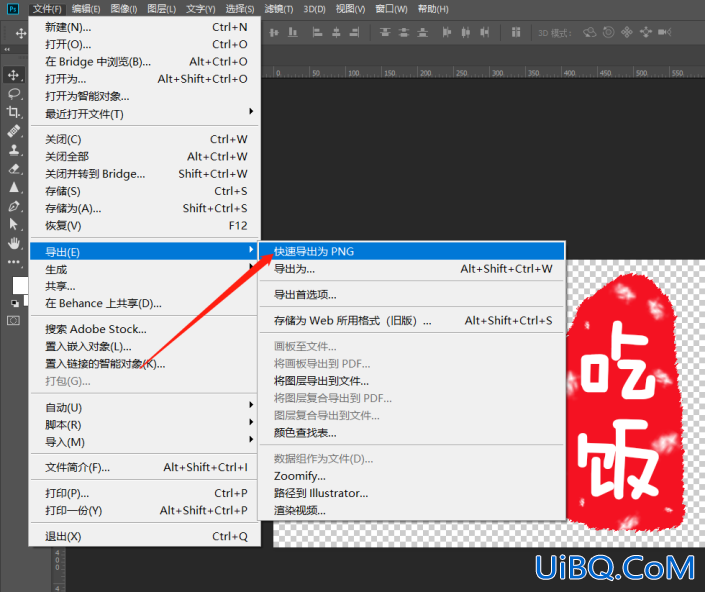Toggle Quick Mask mode icon
Image resolution: width=705 pixels, height=592 pixels.
(x=14, y=320)
